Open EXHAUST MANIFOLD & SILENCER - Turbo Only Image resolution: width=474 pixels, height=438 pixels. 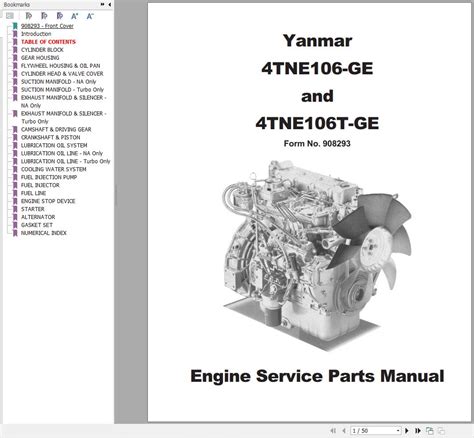[64, 117]
